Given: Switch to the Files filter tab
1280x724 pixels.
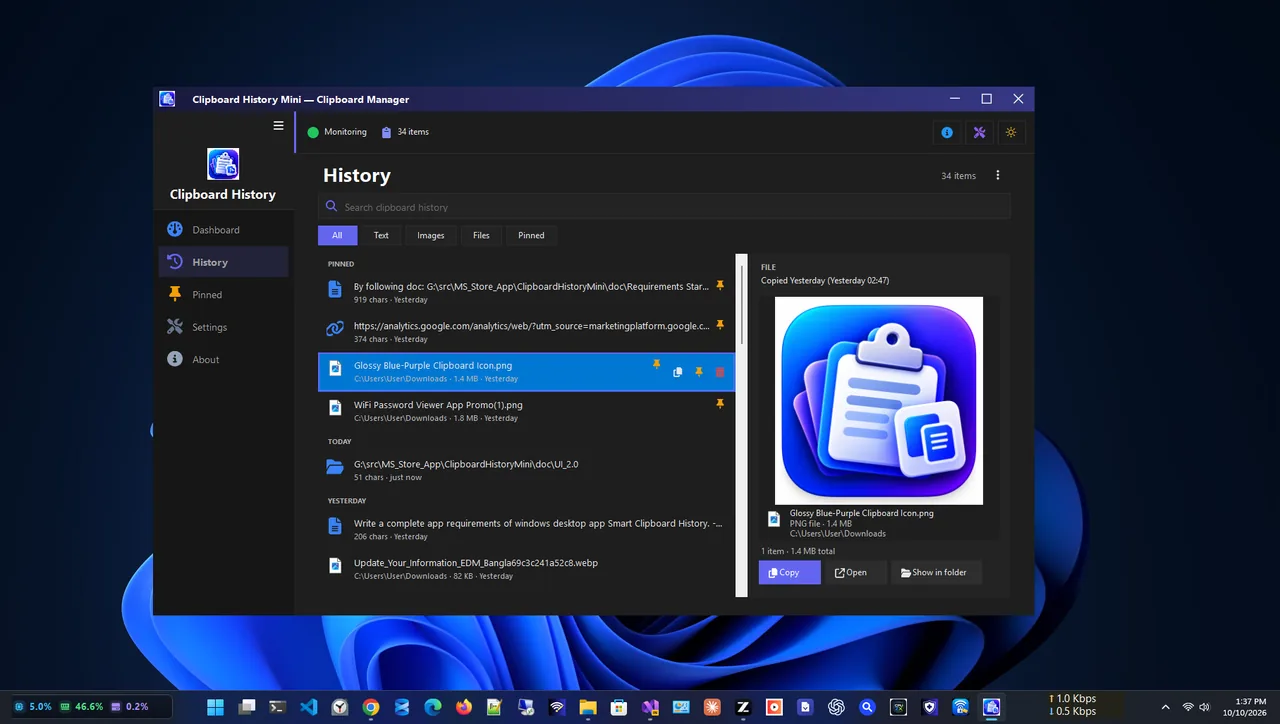Looking at the screenshot, I should point(481,236).
